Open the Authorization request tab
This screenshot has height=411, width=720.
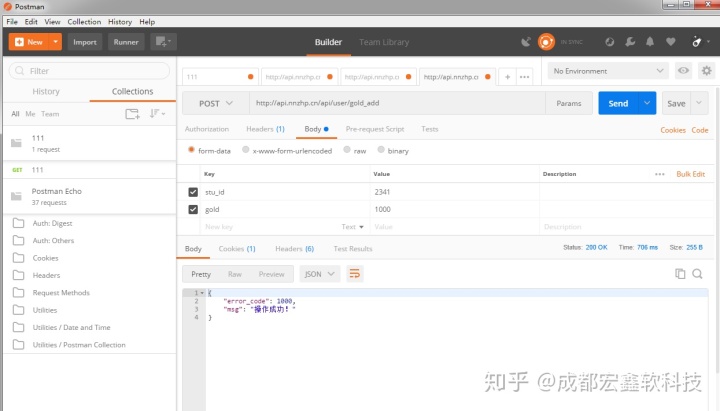(207, 129)
